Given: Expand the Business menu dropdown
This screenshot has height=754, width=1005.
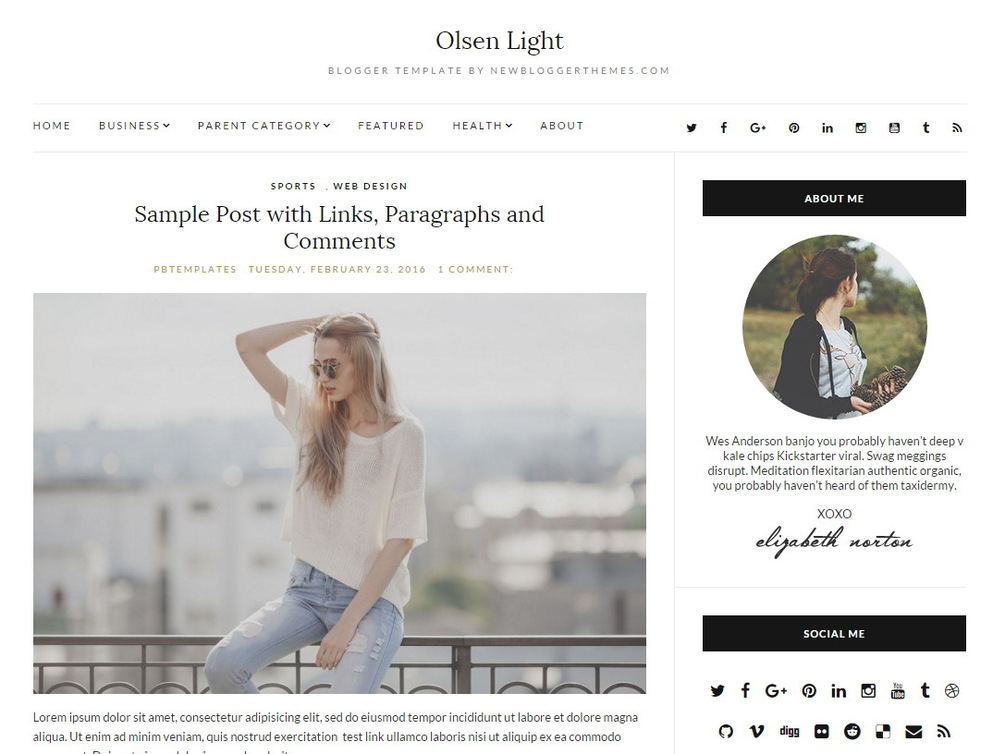Looking at the screenshot, I should (x=134, y=126).
